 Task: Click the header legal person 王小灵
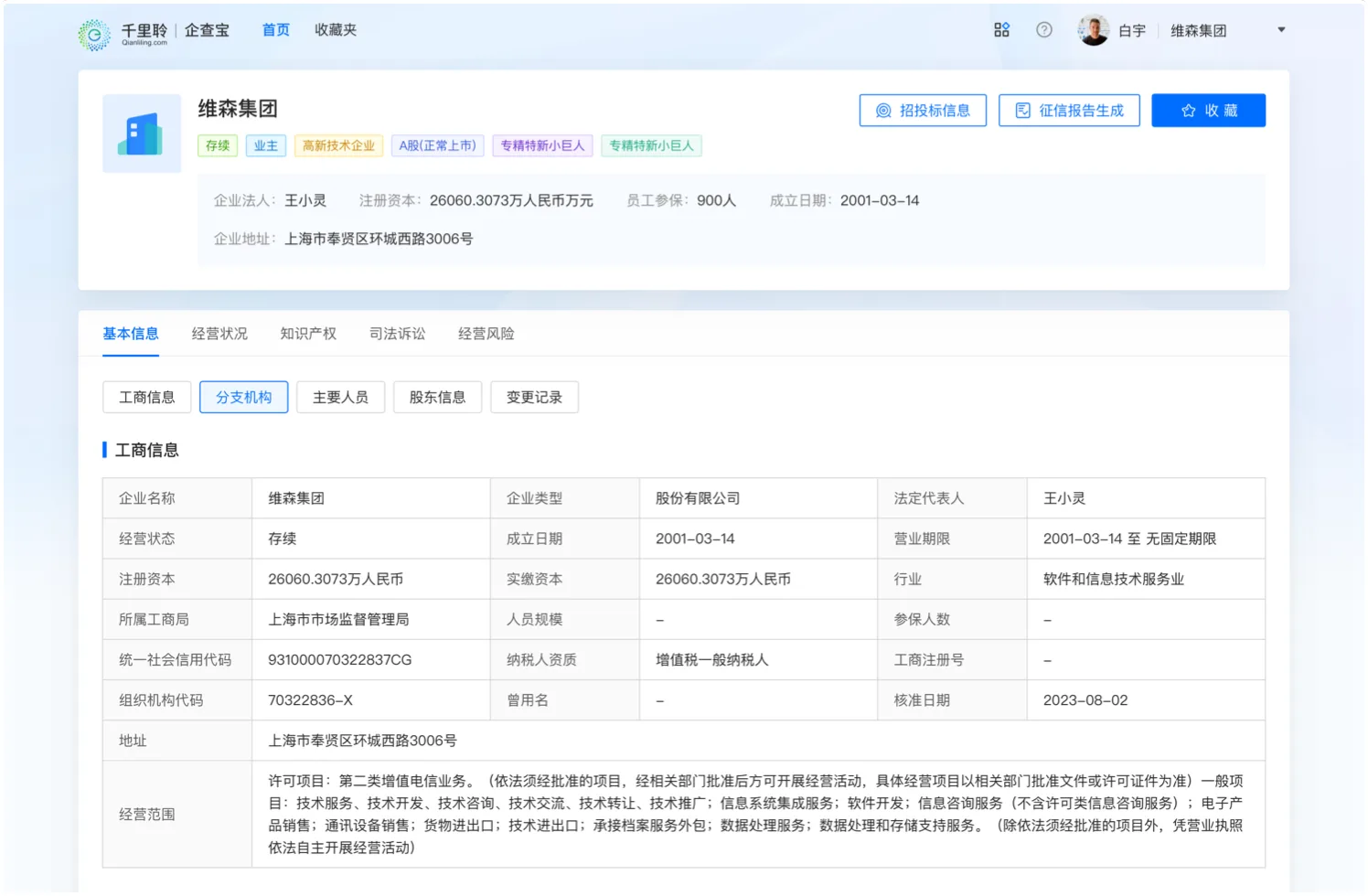(x=305, y=200)
